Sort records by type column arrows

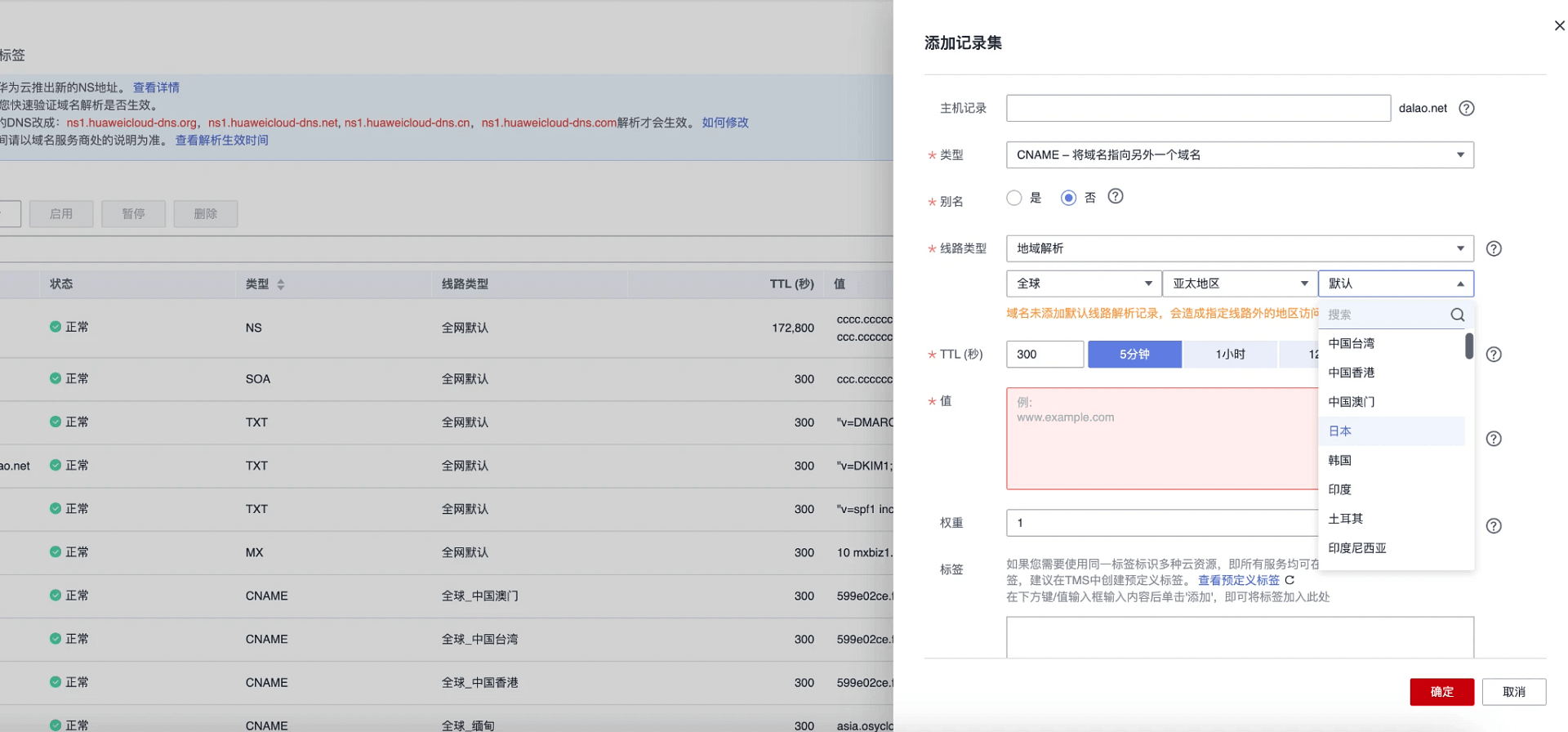[x=281, y=284]
